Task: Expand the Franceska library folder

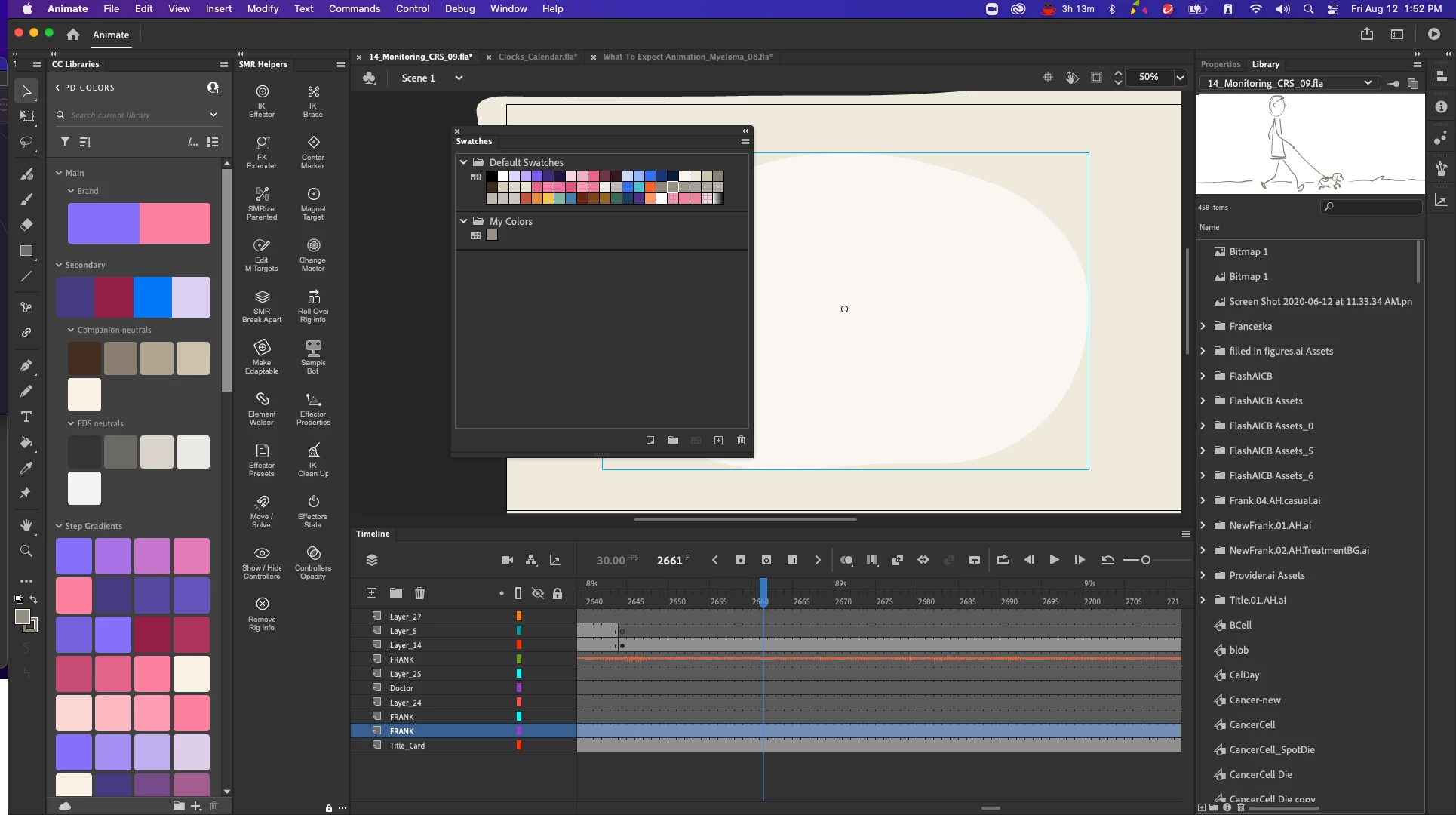Action: [1203, 326]
